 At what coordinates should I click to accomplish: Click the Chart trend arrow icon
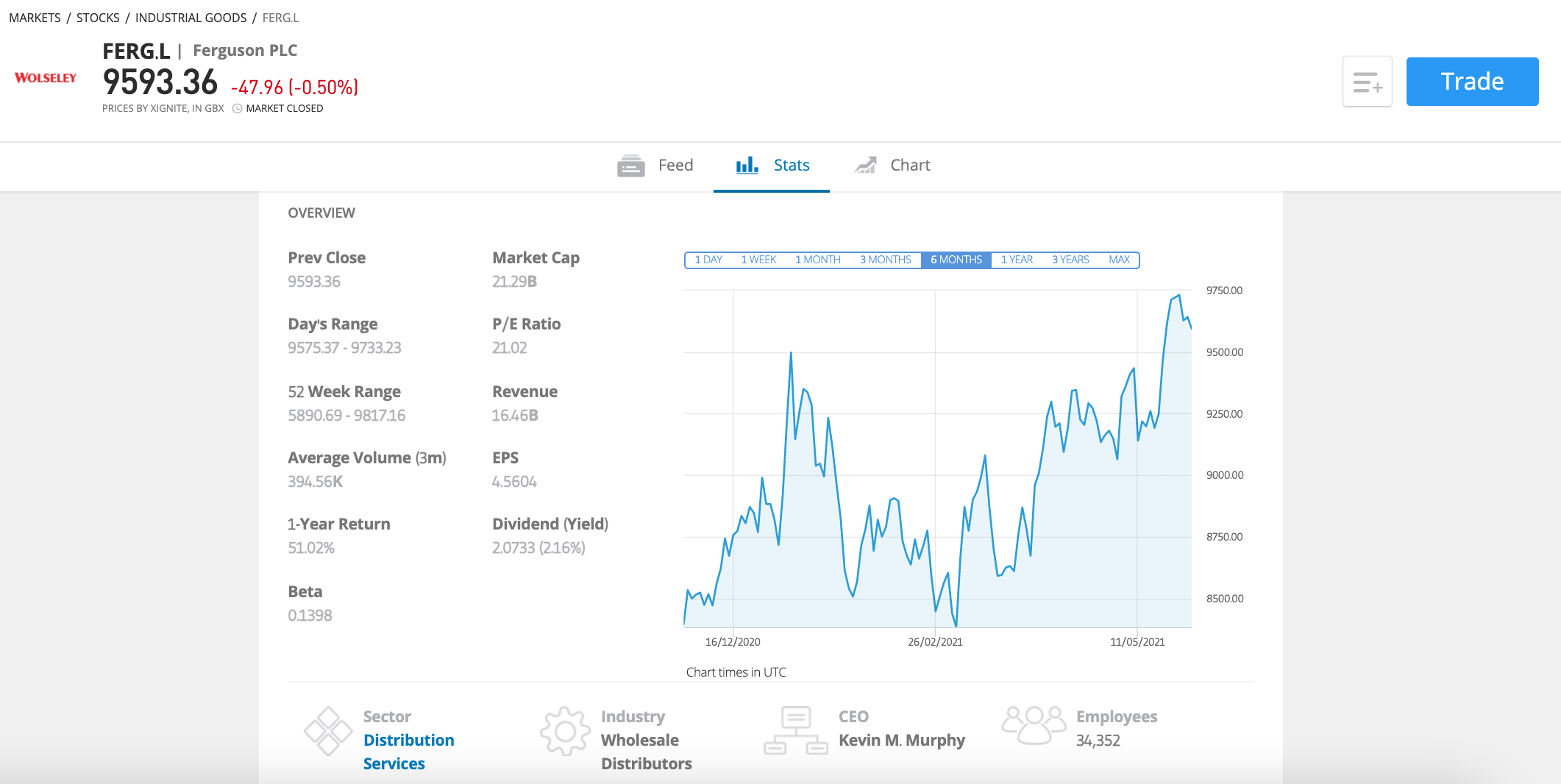[865, 165]
